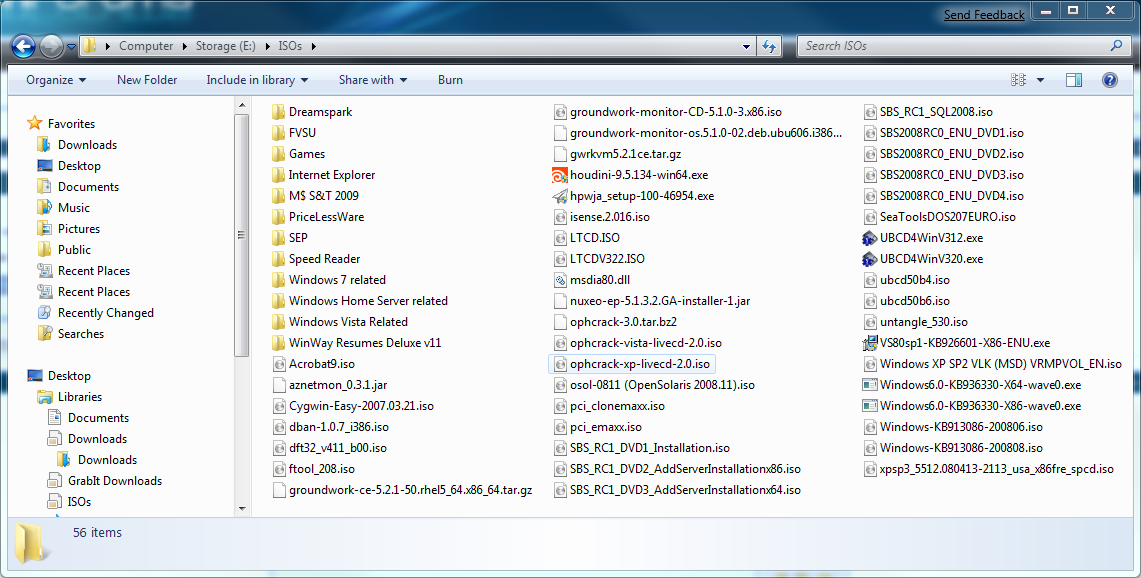Click the search magnifier icon
Image resolution: width=1141 pixels, height=578 pixels.
click(x=1116, y=45)
